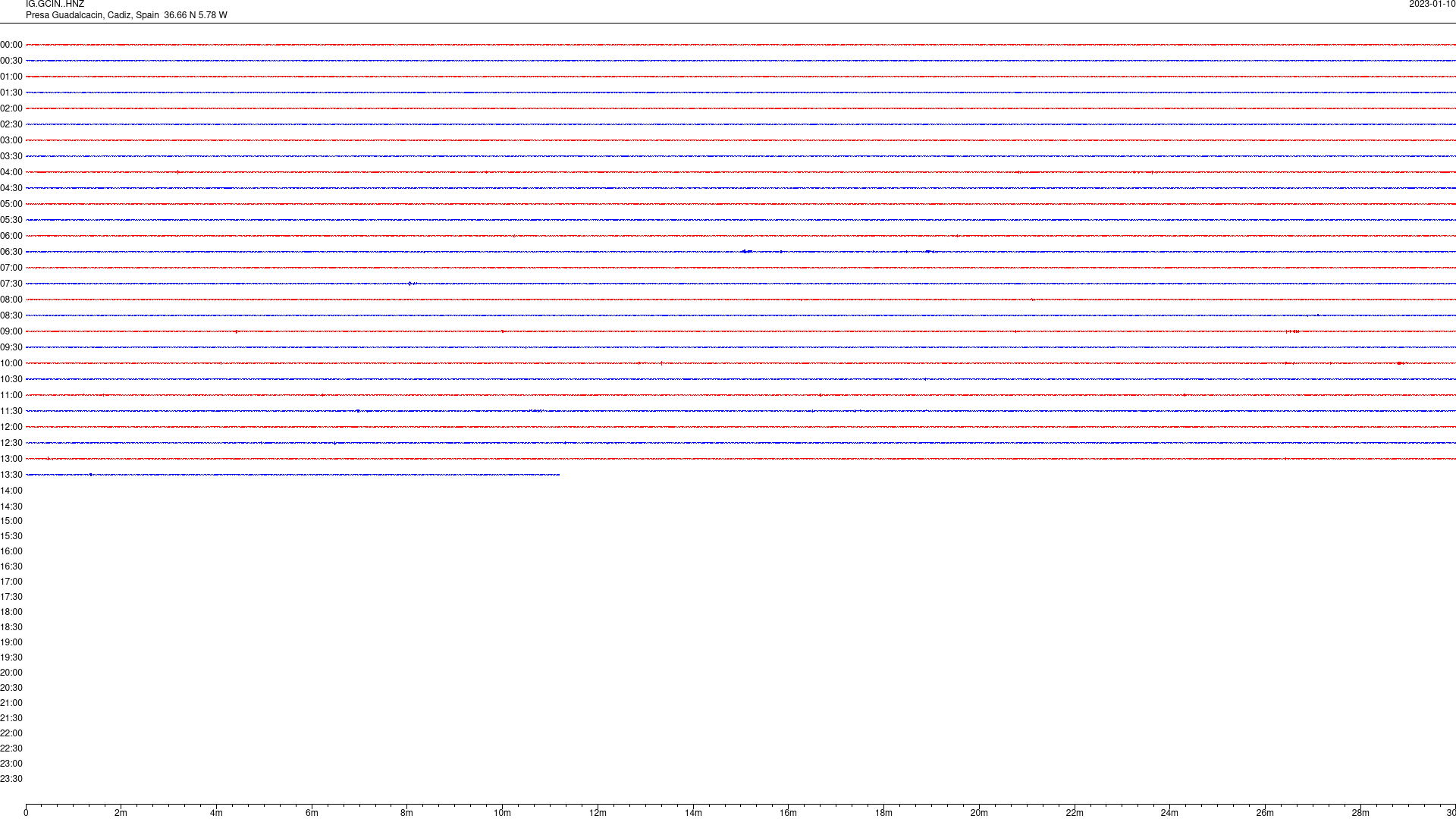Select the 03:00 row label
The image size is (1456, 819).
[11, 140]
